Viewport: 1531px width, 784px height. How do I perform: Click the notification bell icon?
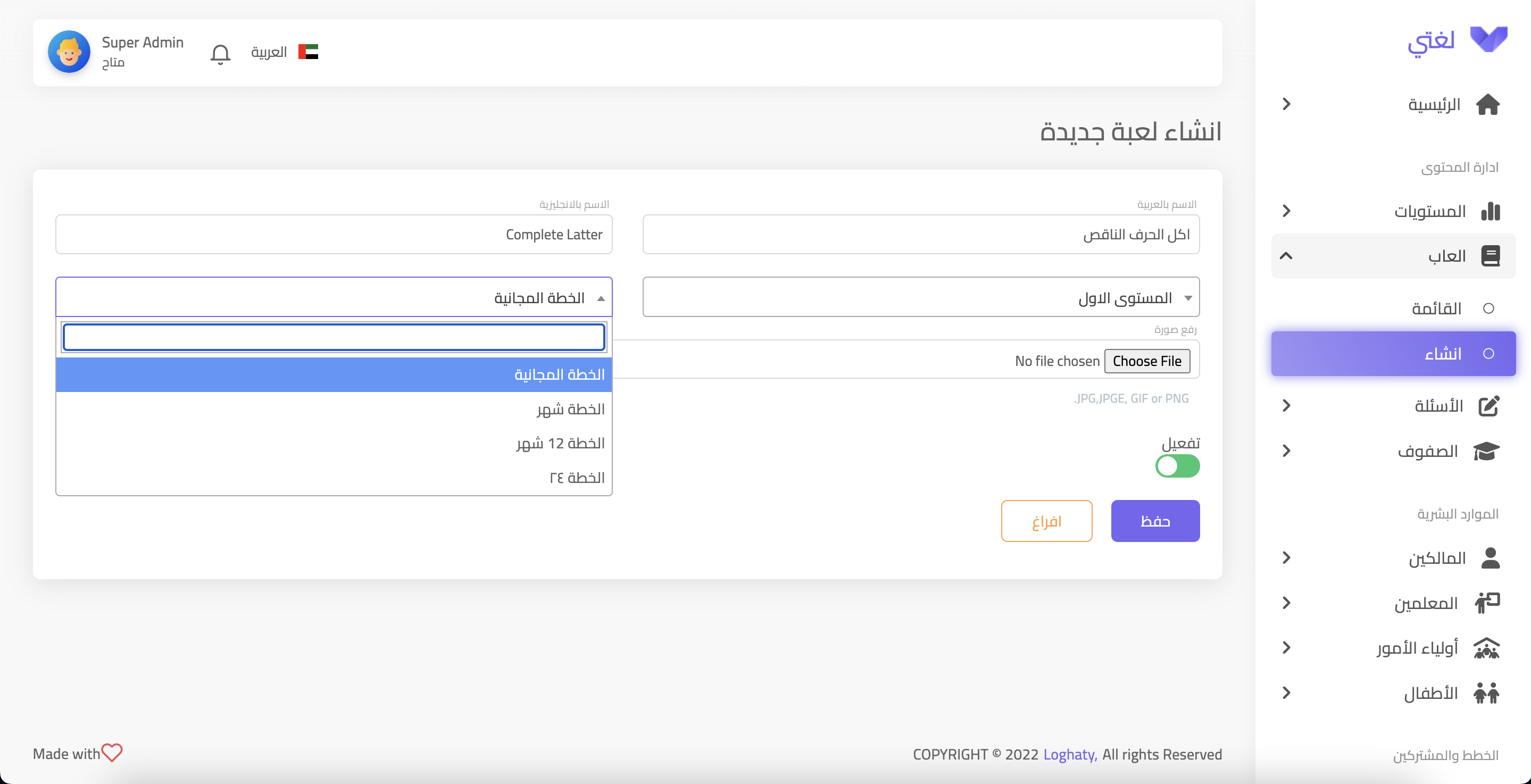click(220, 54)
